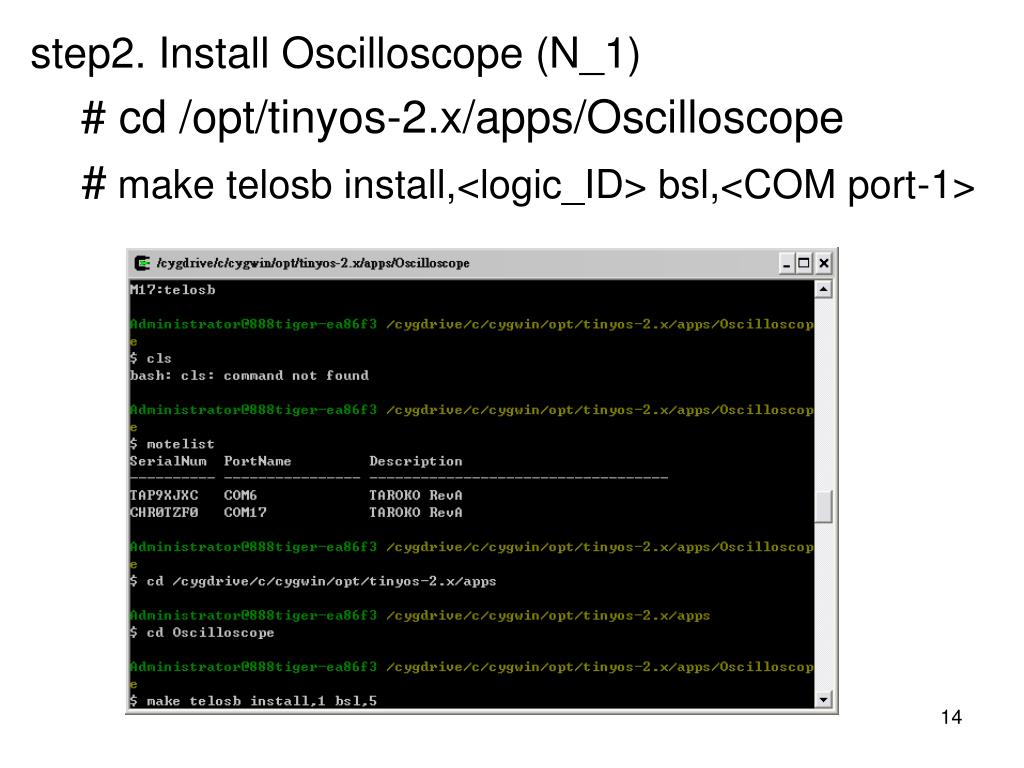
Task: Click the 'M17:telosb' terminal line
Action: tap(172, 289)
